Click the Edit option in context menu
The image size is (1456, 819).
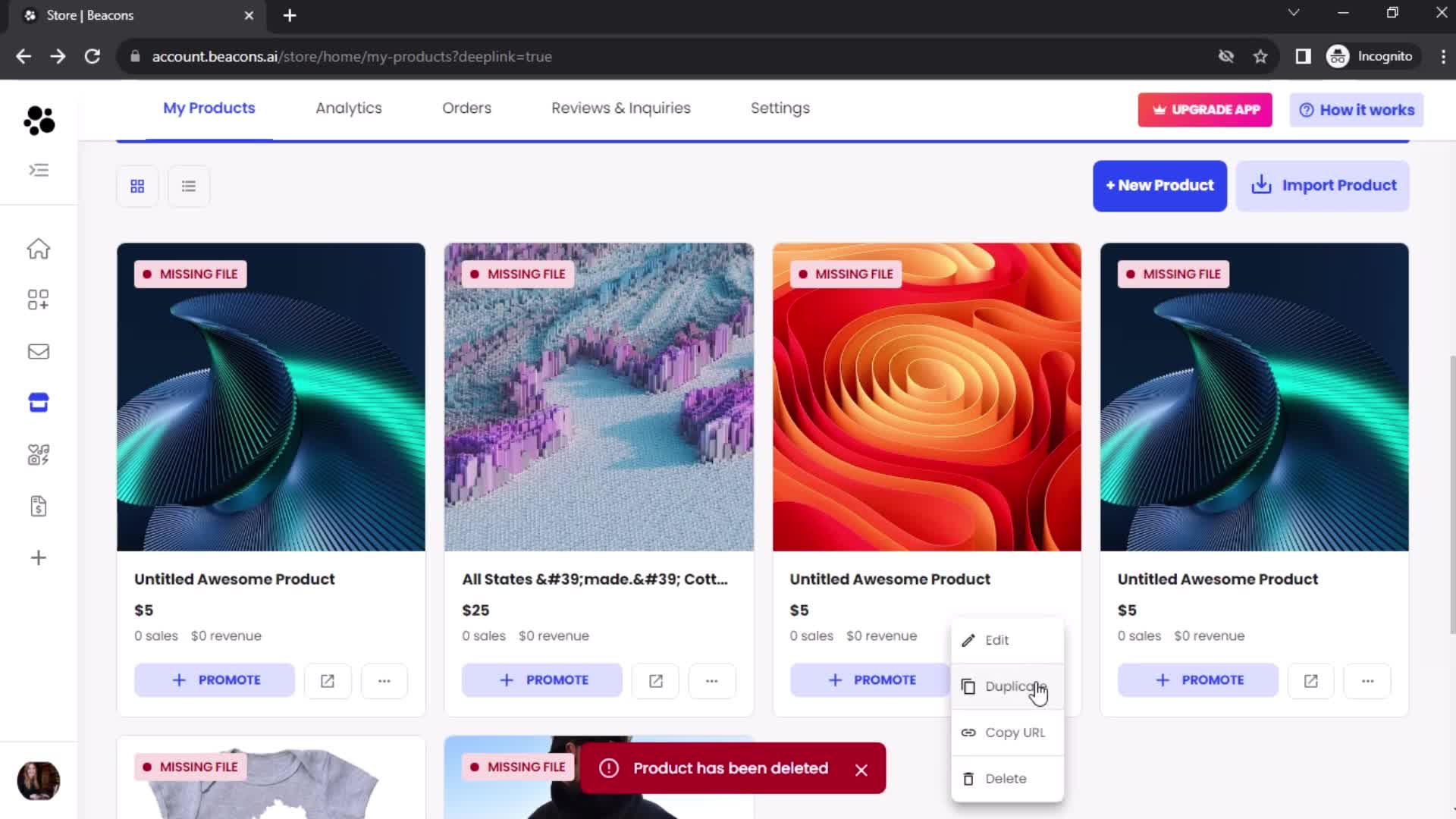coord(997,640)
